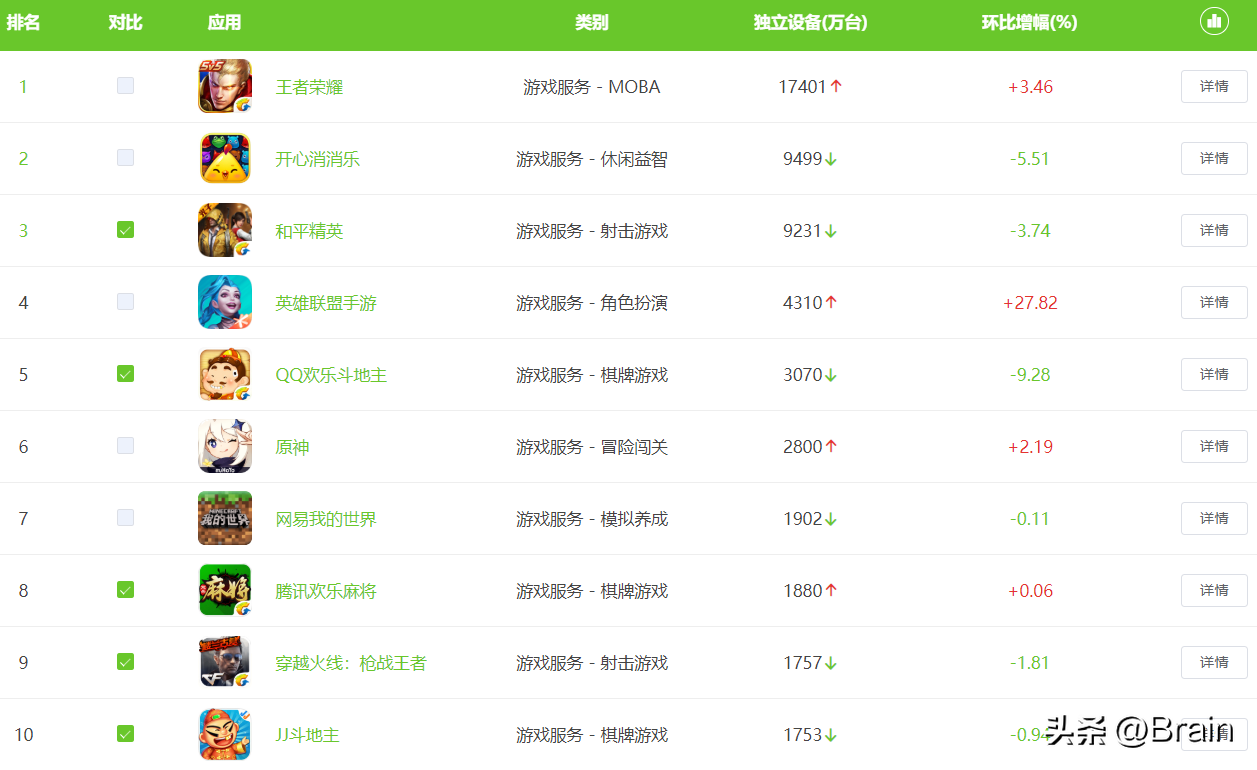Open the 网易我的世界 app icon
This screenshot has width=1257, height=770.
coord(225,518)
